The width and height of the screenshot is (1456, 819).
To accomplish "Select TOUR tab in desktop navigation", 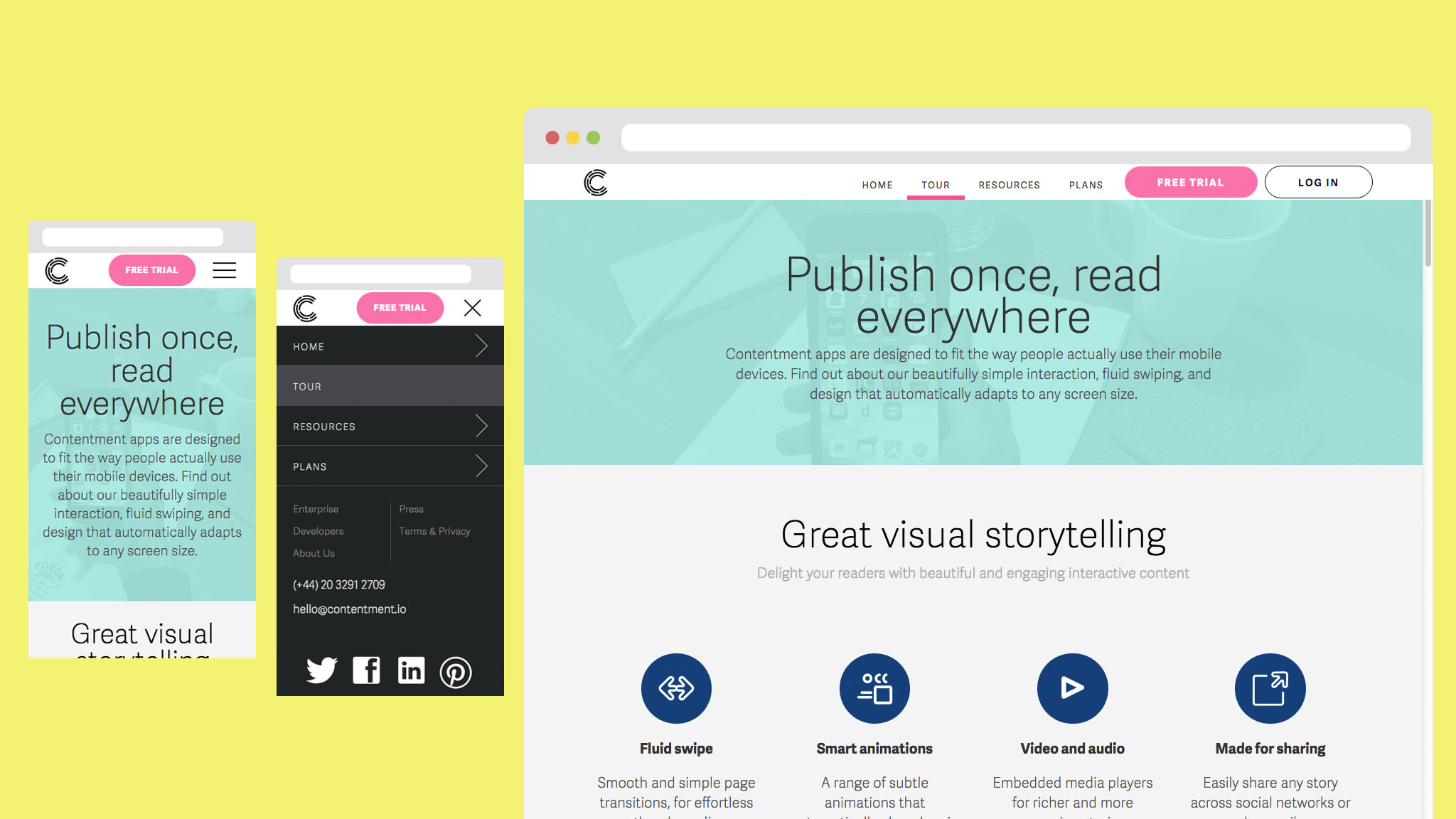I will (x=936, y=185).
